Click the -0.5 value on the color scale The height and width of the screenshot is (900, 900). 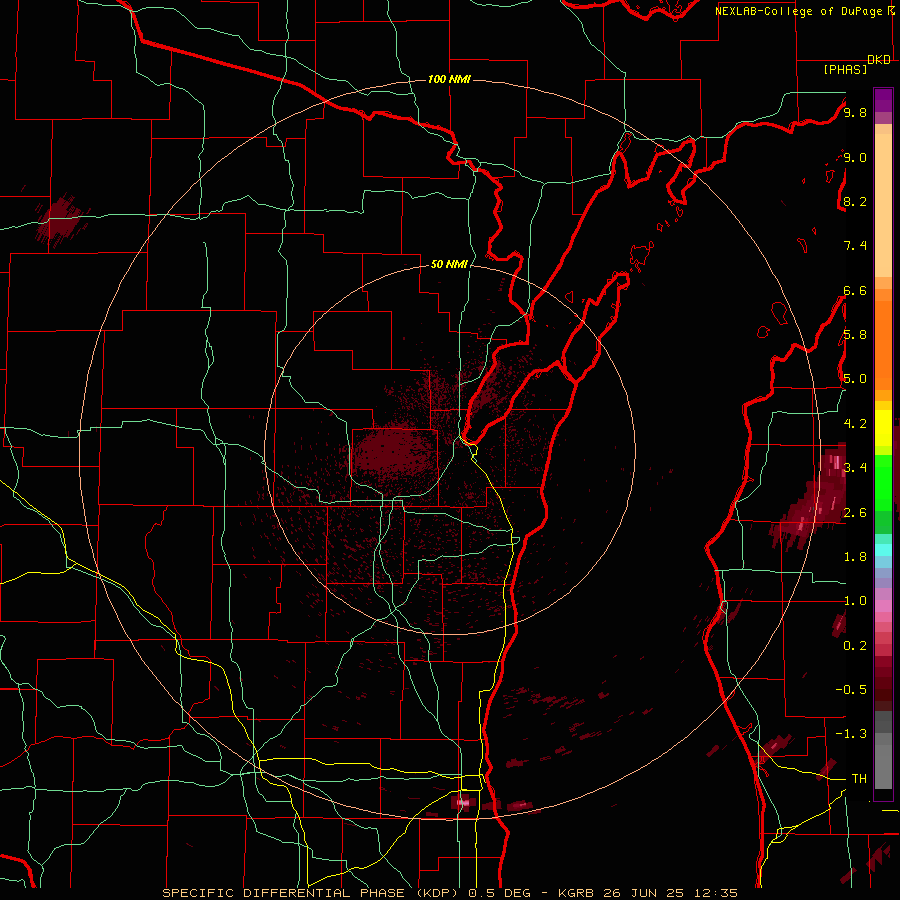click(851, 690)
